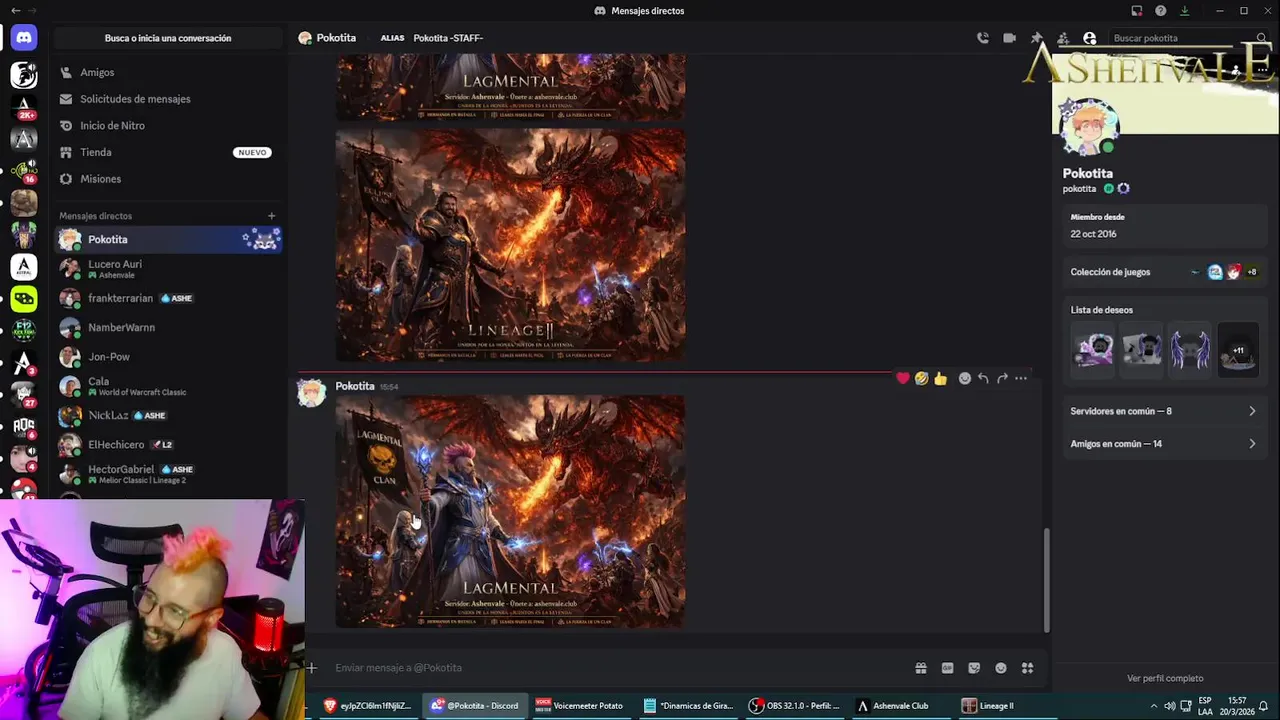
Task: Click the taskbar volume icon
Action: click(x=1169, y=705)
